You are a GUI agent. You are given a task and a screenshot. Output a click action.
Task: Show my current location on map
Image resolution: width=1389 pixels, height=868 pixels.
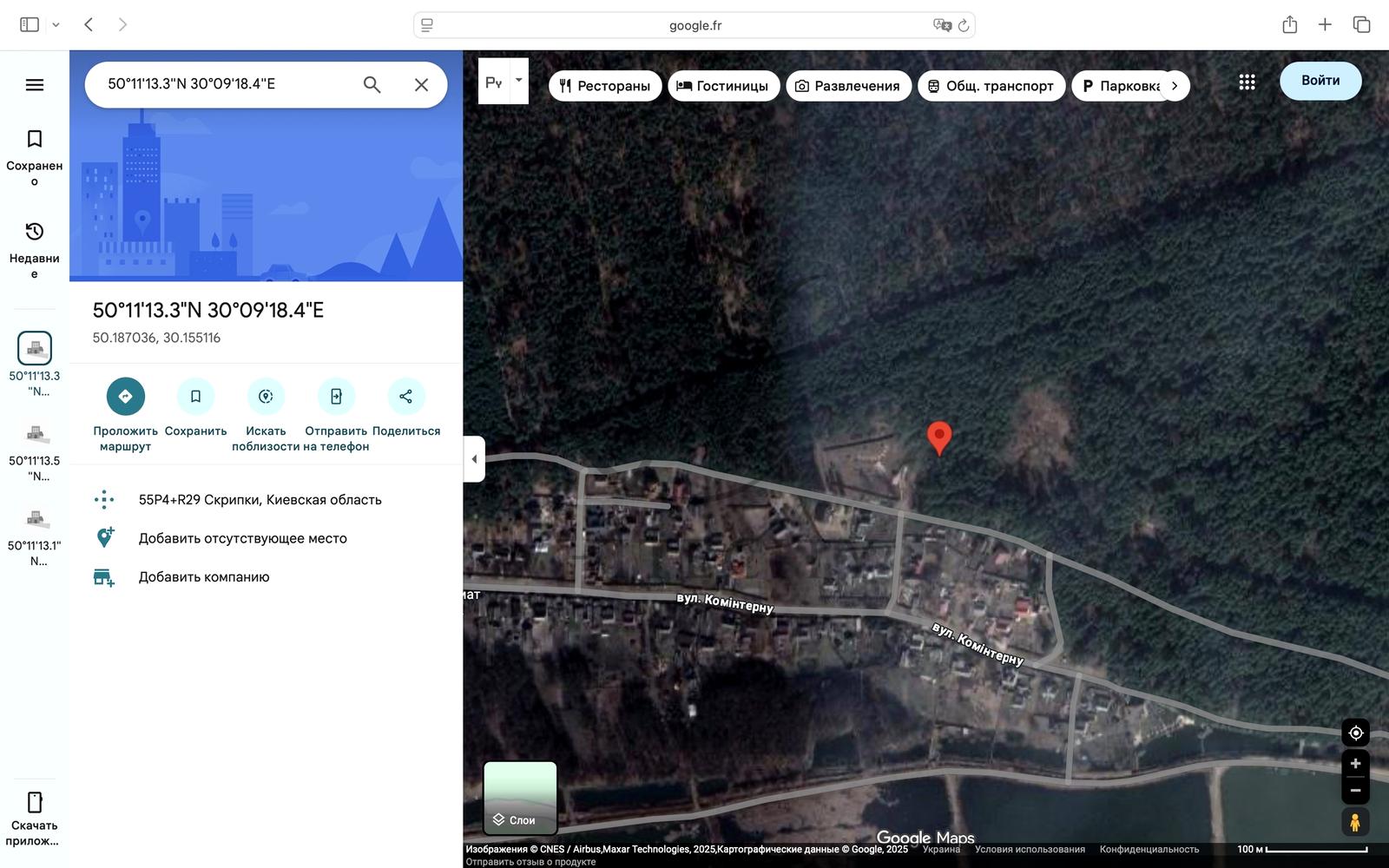[1355, 733]
